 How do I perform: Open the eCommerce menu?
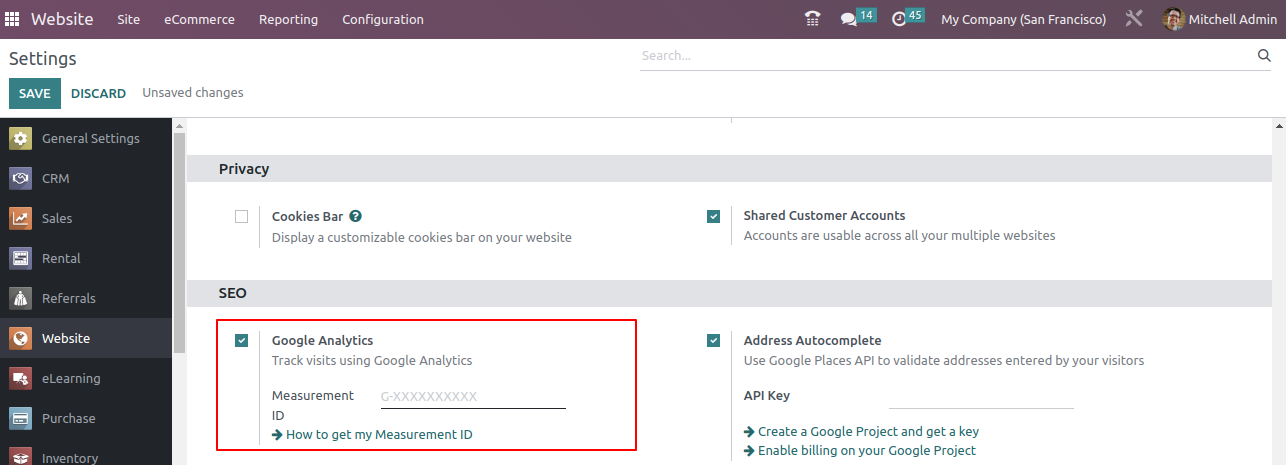199,19
